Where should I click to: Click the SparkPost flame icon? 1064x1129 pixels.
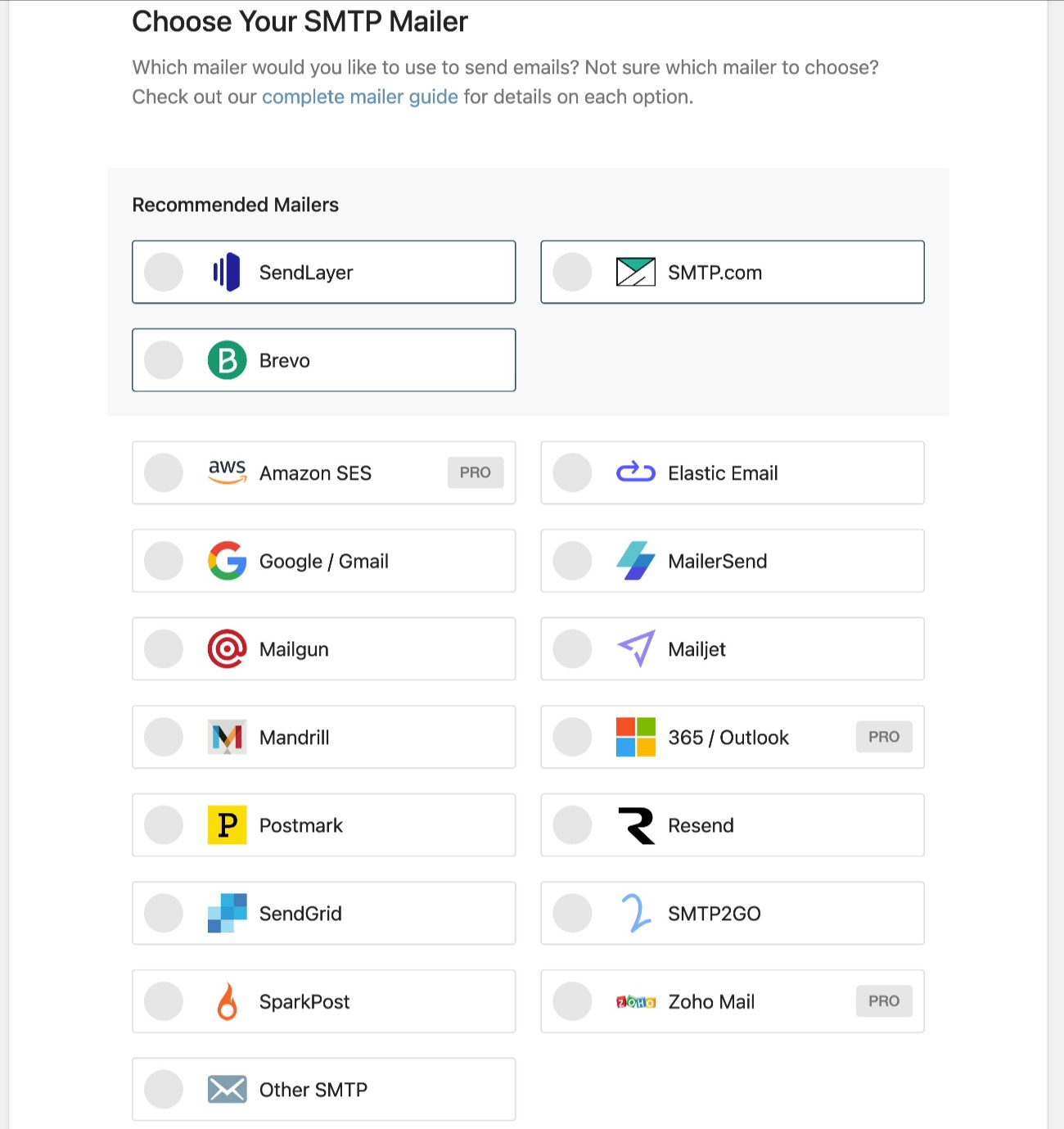coord(227,1001)
